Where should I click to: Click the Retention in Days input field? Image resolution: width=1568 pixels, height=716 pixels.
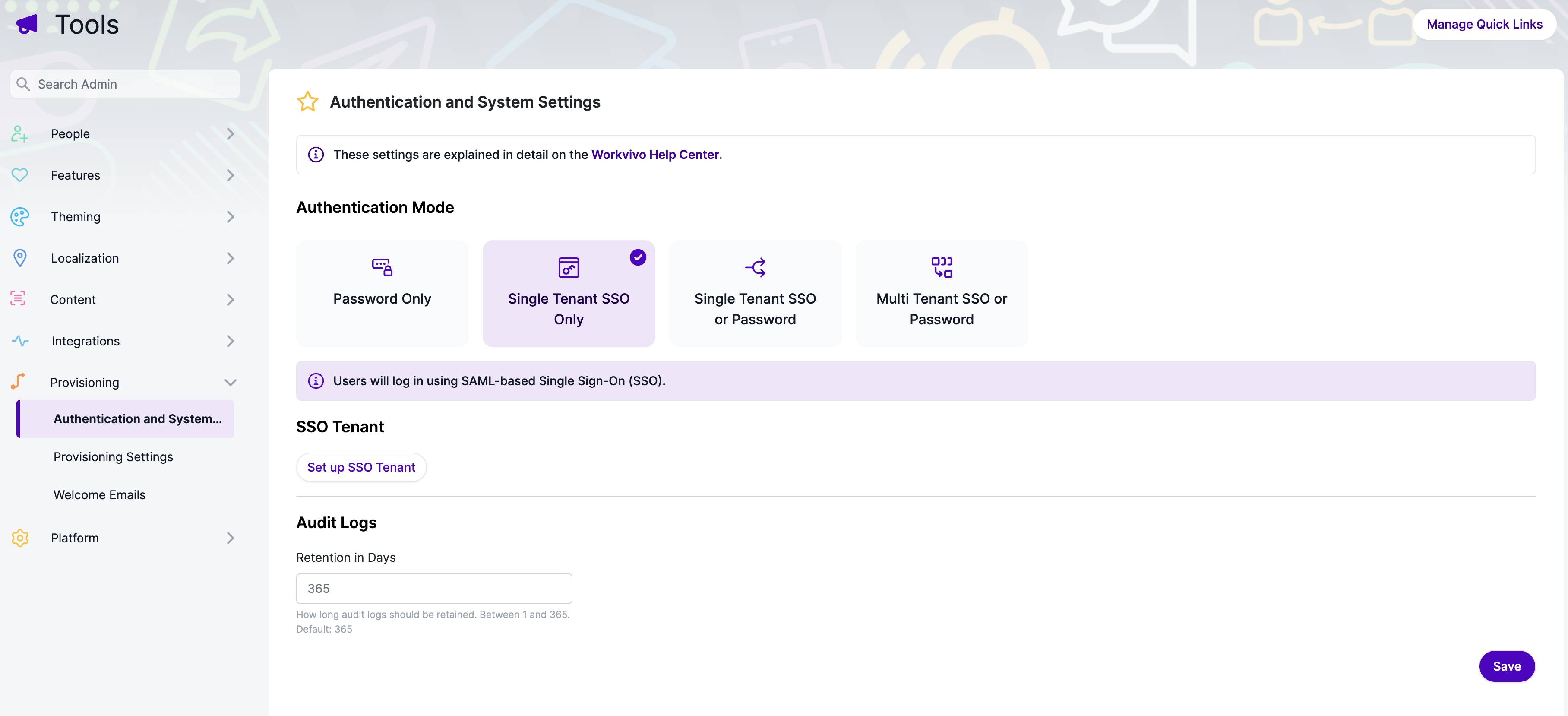[x=434, y=589]
